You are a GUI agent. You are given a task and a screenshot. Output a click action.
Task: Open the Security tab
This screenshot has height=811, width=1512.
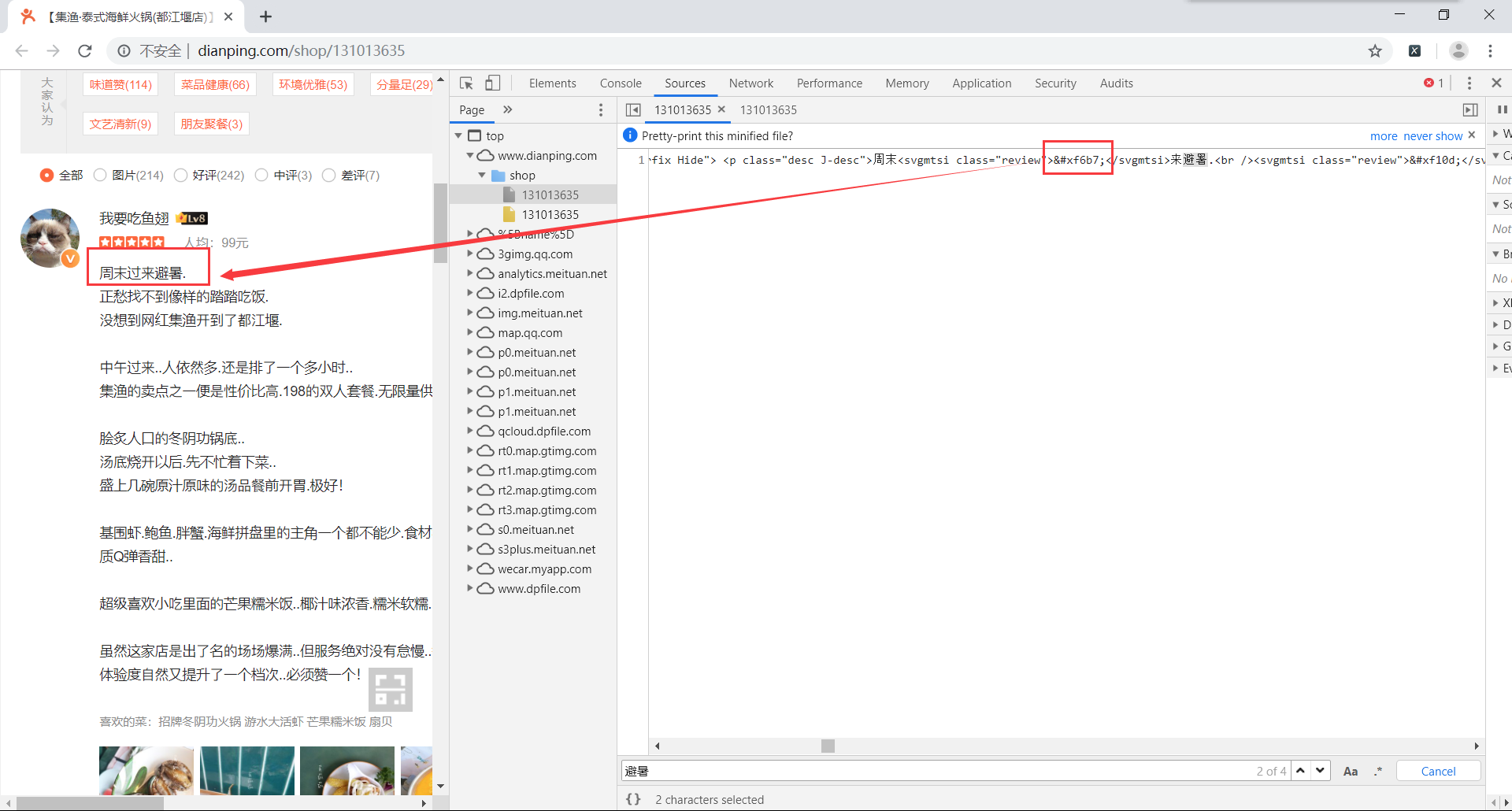point(1055,83)
